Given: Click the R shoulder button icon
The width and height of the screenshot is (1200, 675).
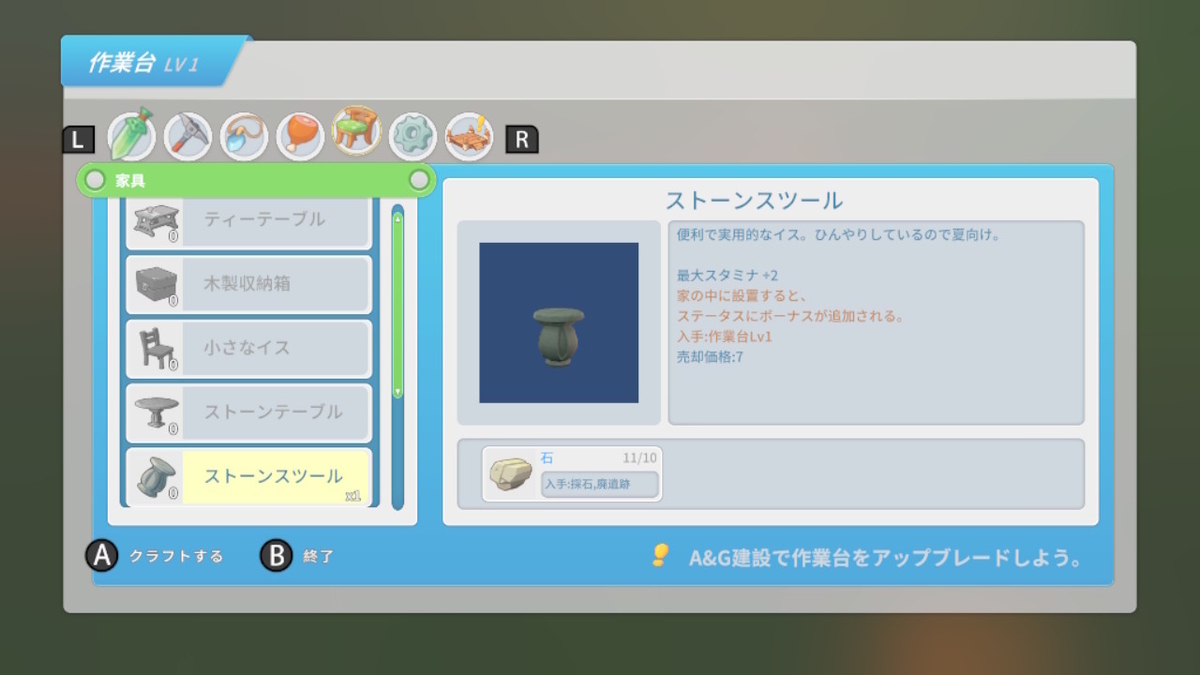Looking at the screenshot, I should (x=522, y=139).
